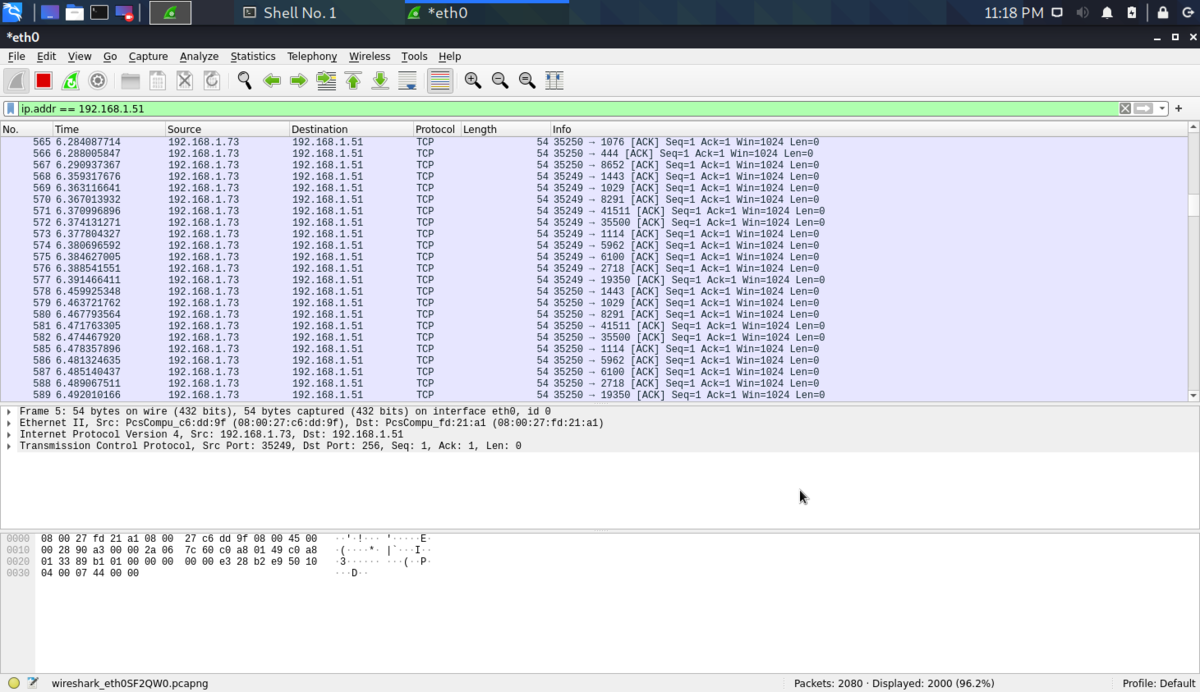Screen dimensions: 1200x692
Task: Open the File menu
Action: point(16,56)
